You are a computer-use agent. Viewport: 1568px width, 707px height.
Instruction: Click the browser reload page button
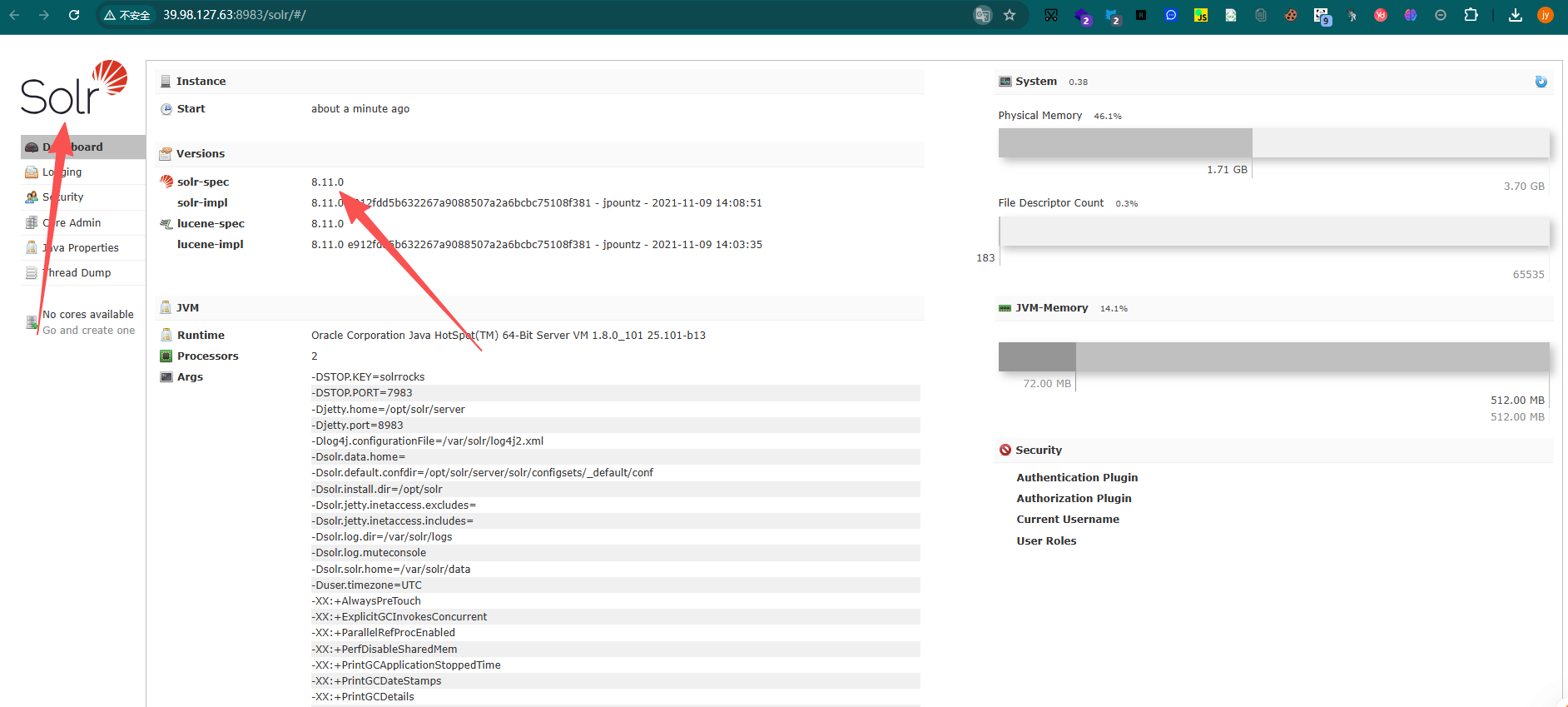[x=74, y=15]
